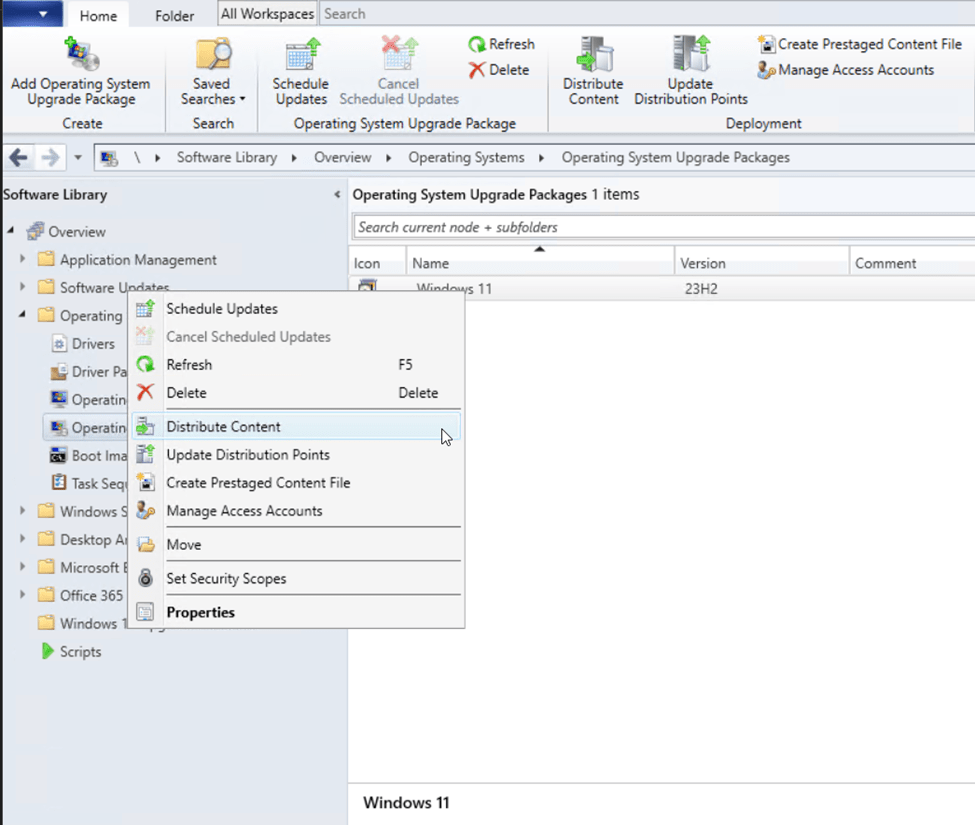Open the Scripts node in tree
Image resolution: width=975 pixels, height=825 pixels.
(80, 652)
